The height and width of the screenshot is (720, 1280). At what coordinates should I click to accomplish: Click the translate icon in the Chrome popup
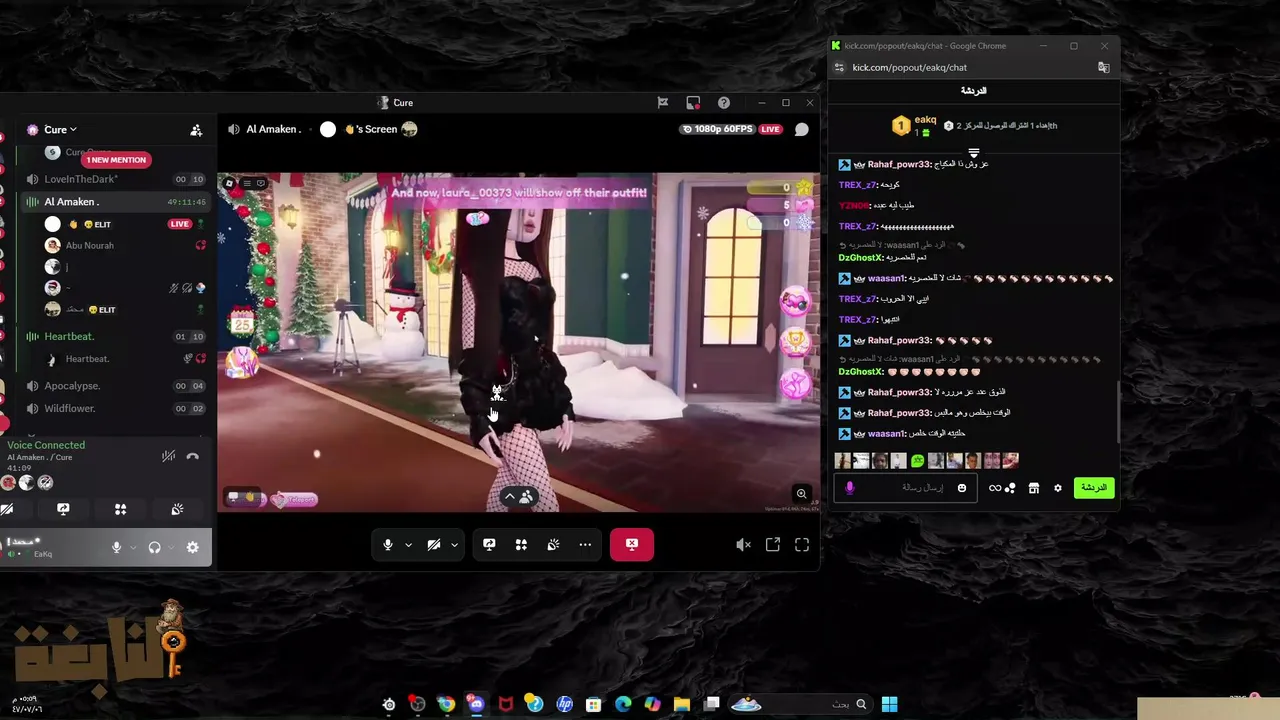coord(1104,67)
